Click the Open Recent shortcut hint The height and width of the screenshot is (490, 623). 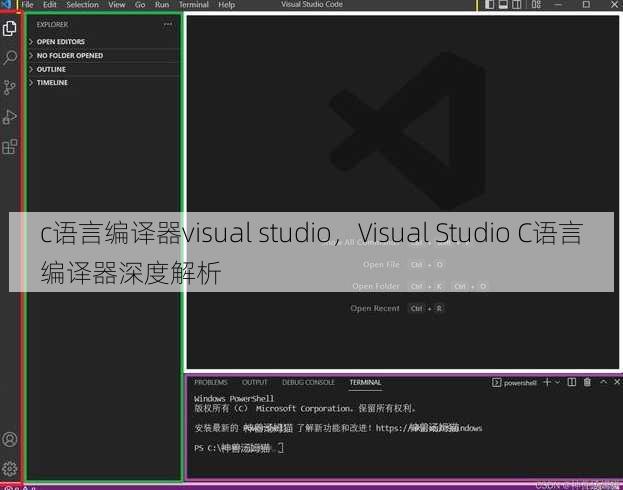[x=397, y=308]
